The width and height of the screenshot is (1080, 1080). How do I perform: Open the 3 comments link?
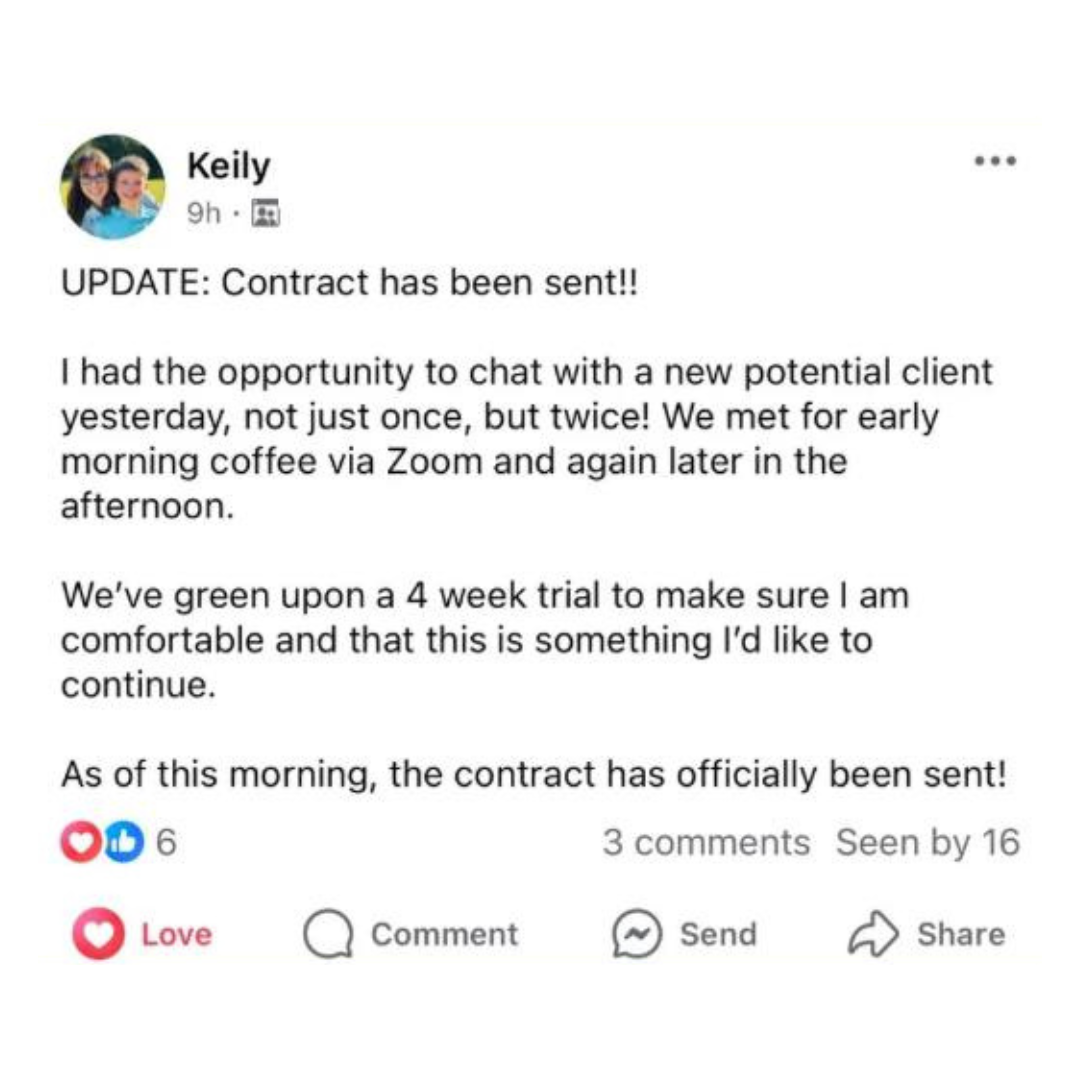point(706,842)
